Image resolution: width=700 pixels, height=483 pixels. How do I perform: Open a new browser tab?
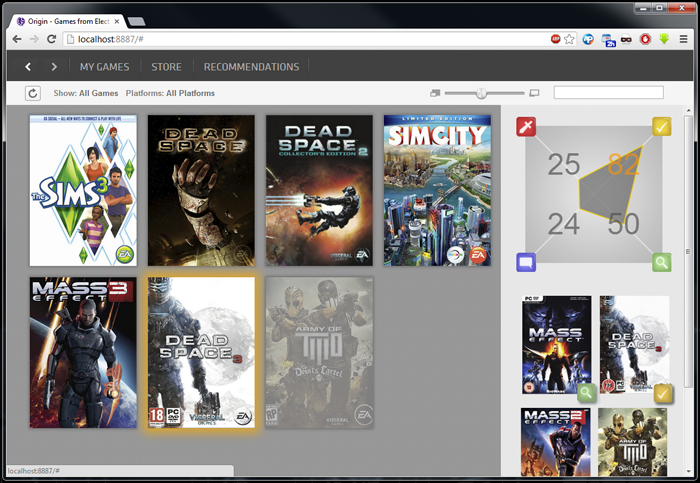click(136, 21)
